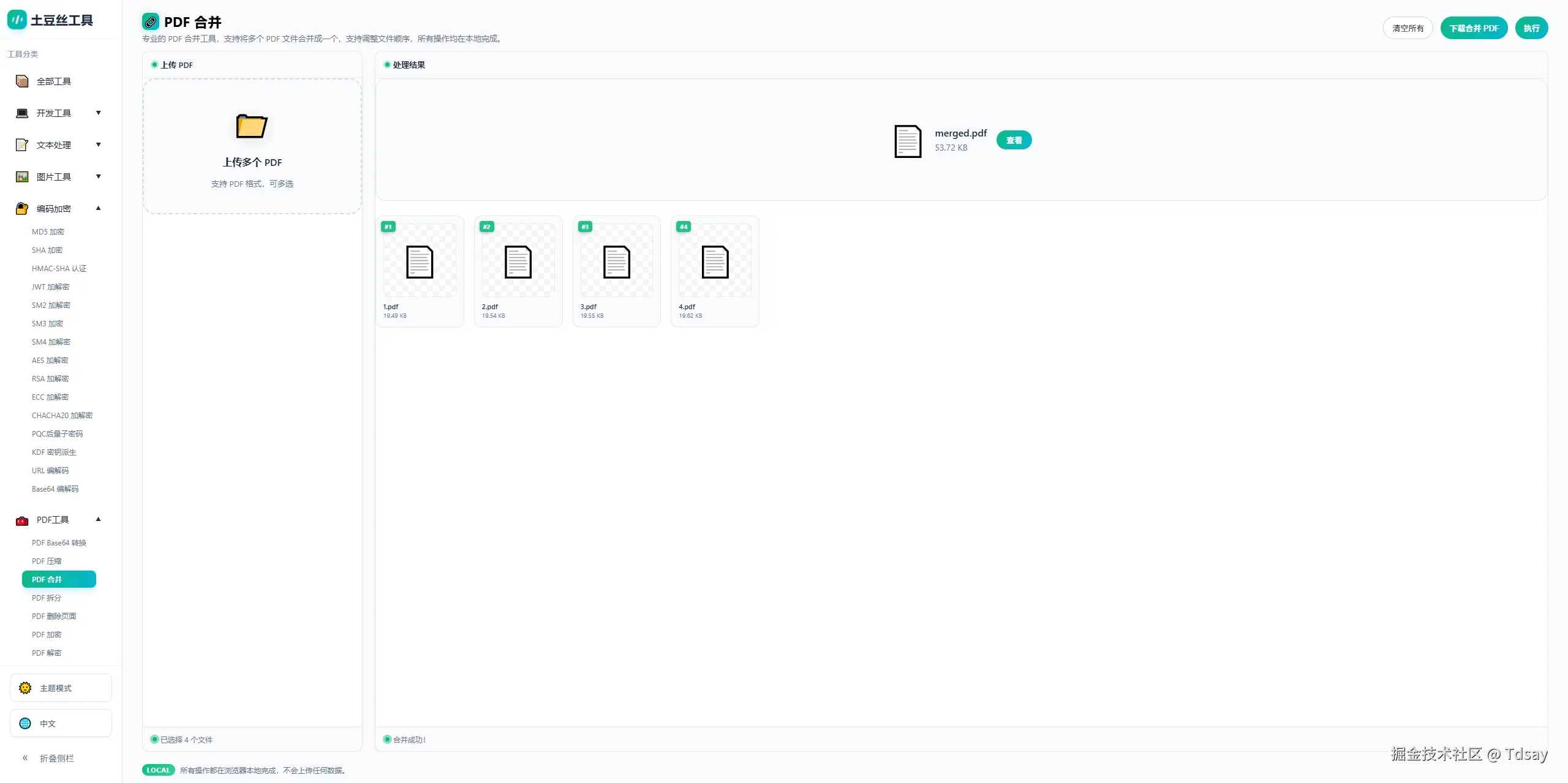Click the 下载合并 PDF button
Image resolution: width=1568 pixels, height=783 pixels.
click(1474, 28)
